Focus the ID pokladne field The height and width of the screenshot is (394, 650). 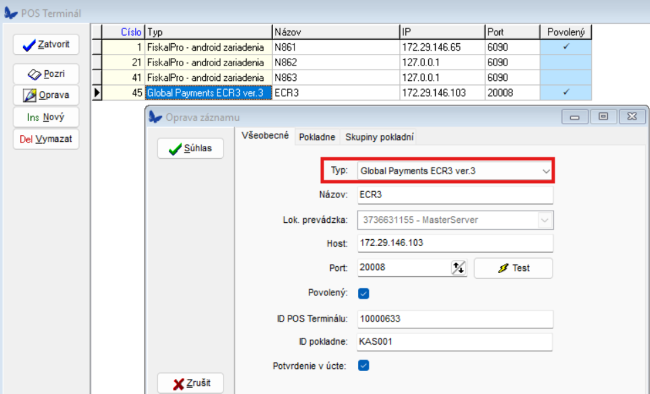pos(455,342)
